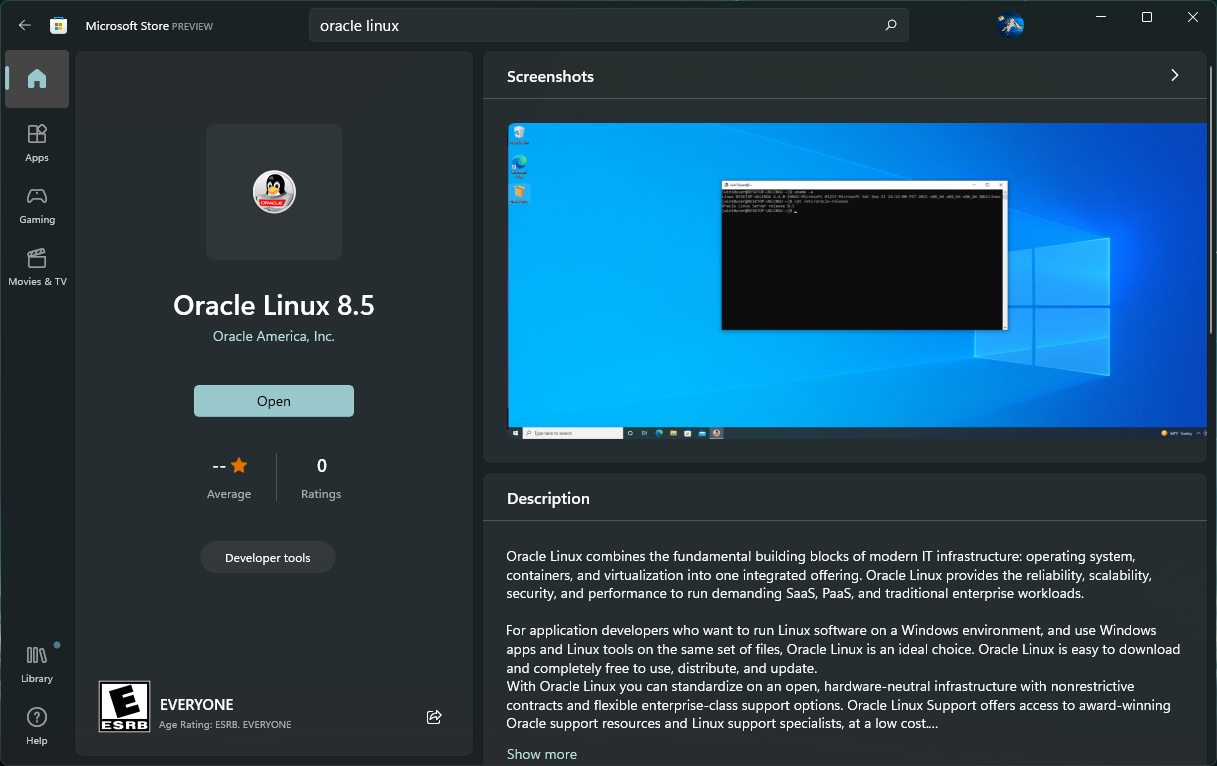Click the Average rating label

[229, 494]
